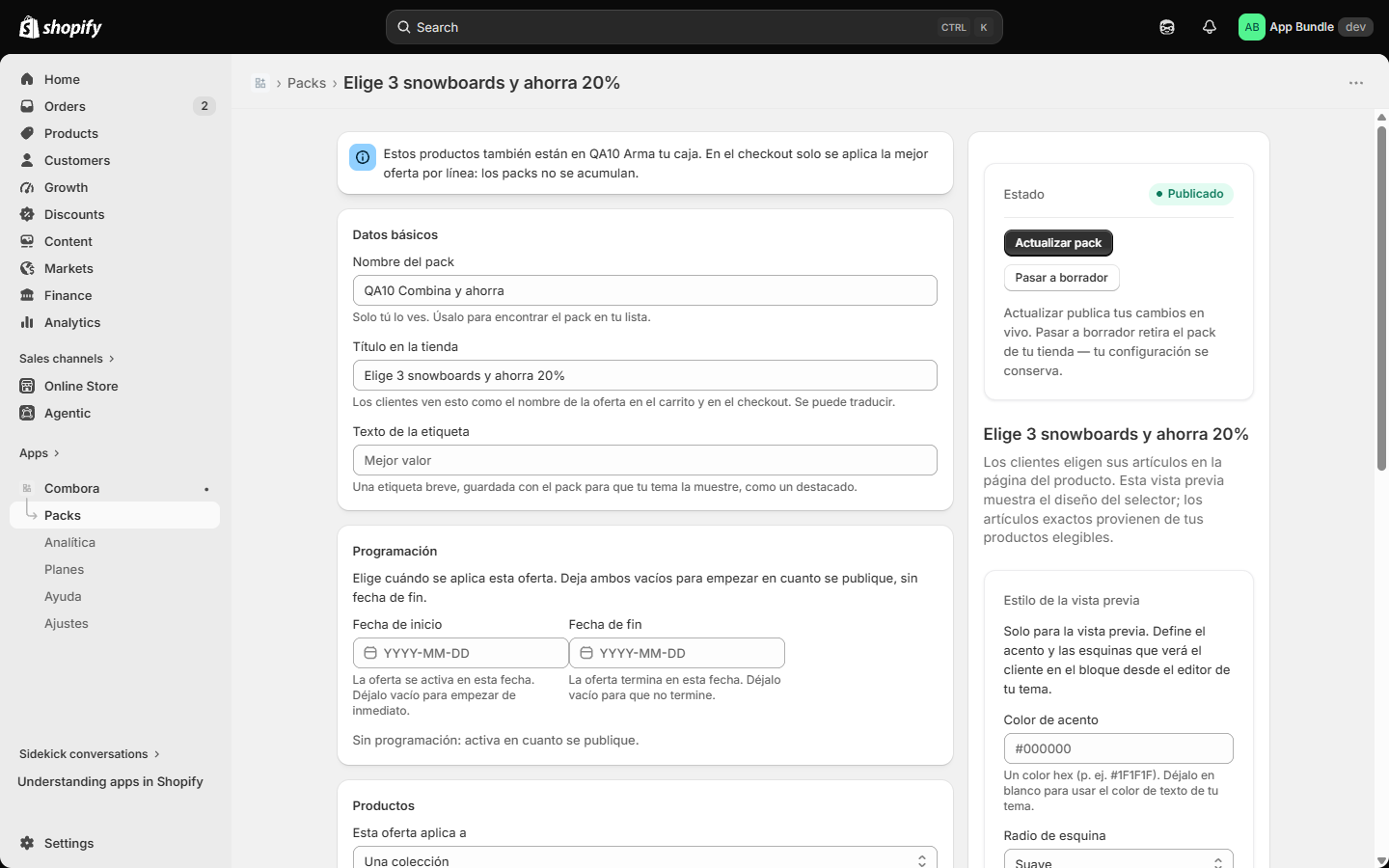This screenshot has height=868, width=1389.
Task: Click the Fecha de fin date field
Action: pos(676,653)
